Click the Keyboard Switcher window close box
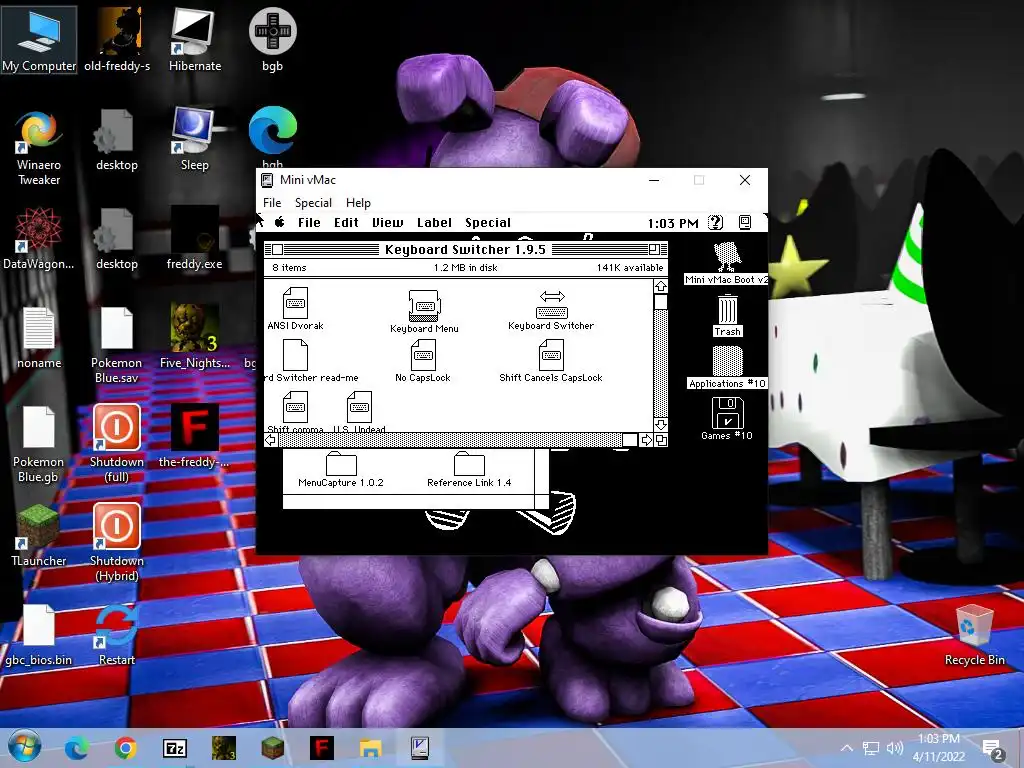The height and width of the screenshot is (768, 1024). point(278,249)
